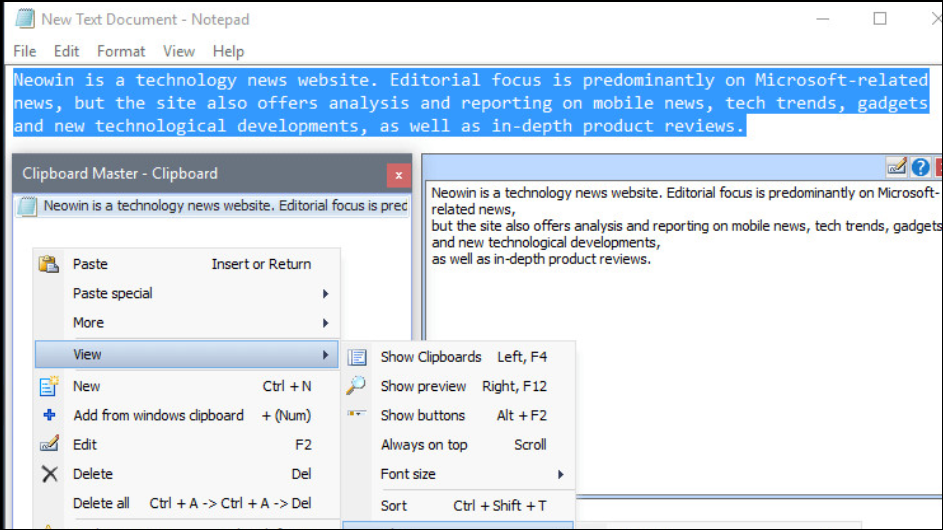Expand the Paste special submenu arrow
Screen dimensions: 943x530
click(x=325, y=294)
